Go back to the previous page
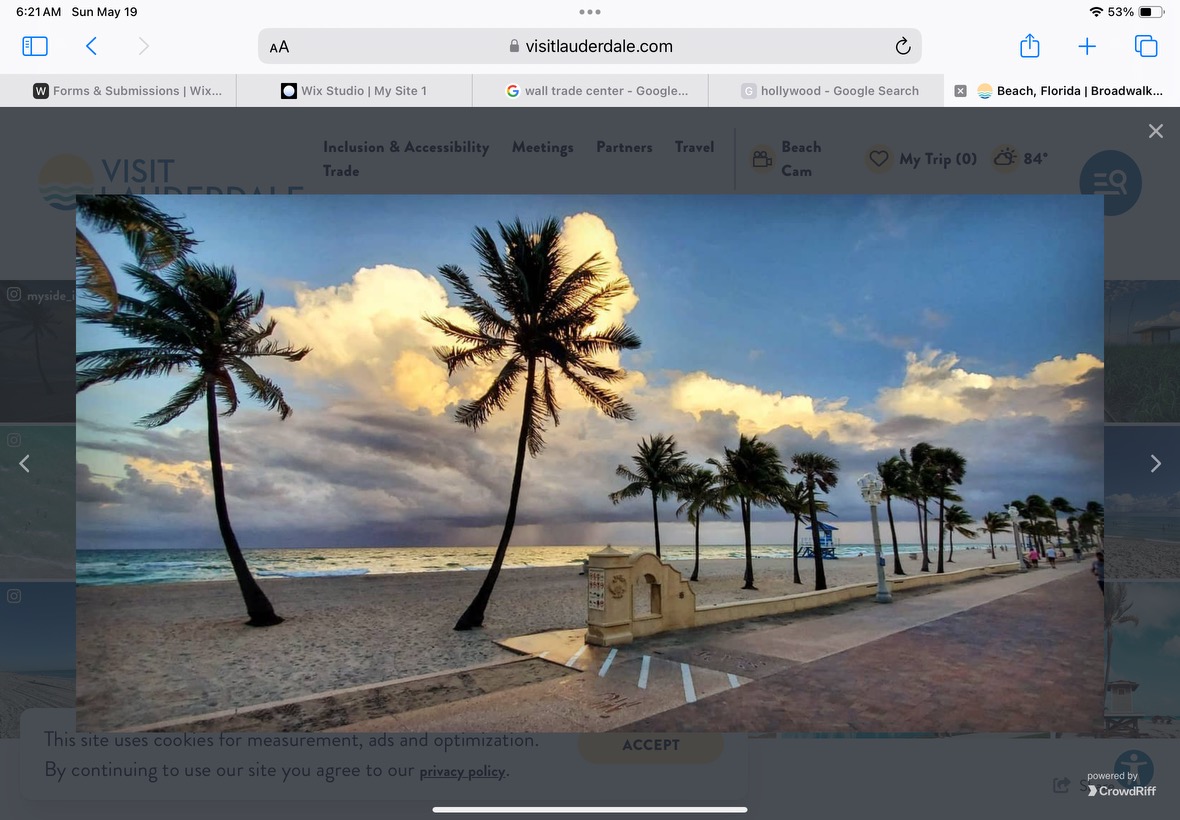Screen dimensions: 1180x820 point(91,47)
